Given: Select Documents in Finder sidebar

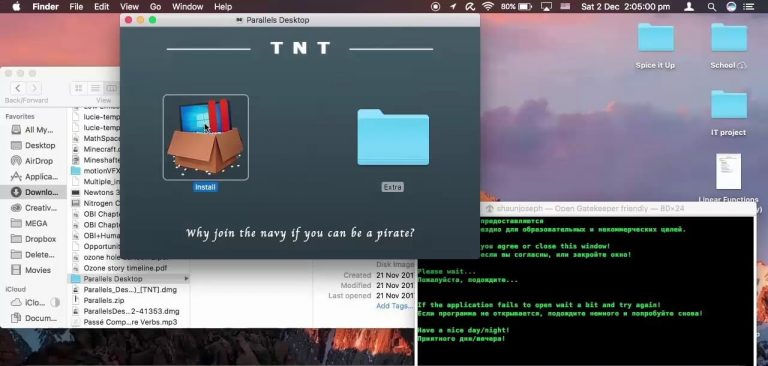Looking at the screenshot, I should (33, 318).
